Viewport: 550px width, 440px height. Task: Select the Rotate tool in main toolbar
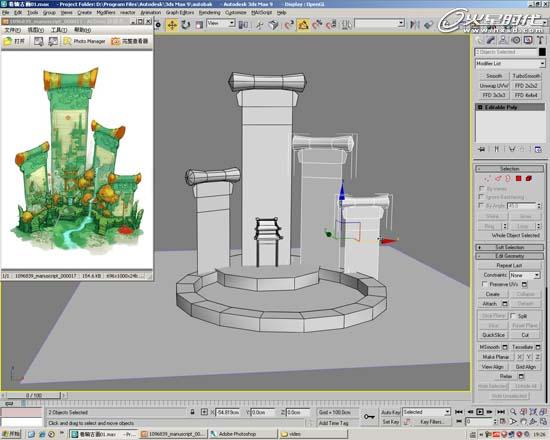[186, 25]
